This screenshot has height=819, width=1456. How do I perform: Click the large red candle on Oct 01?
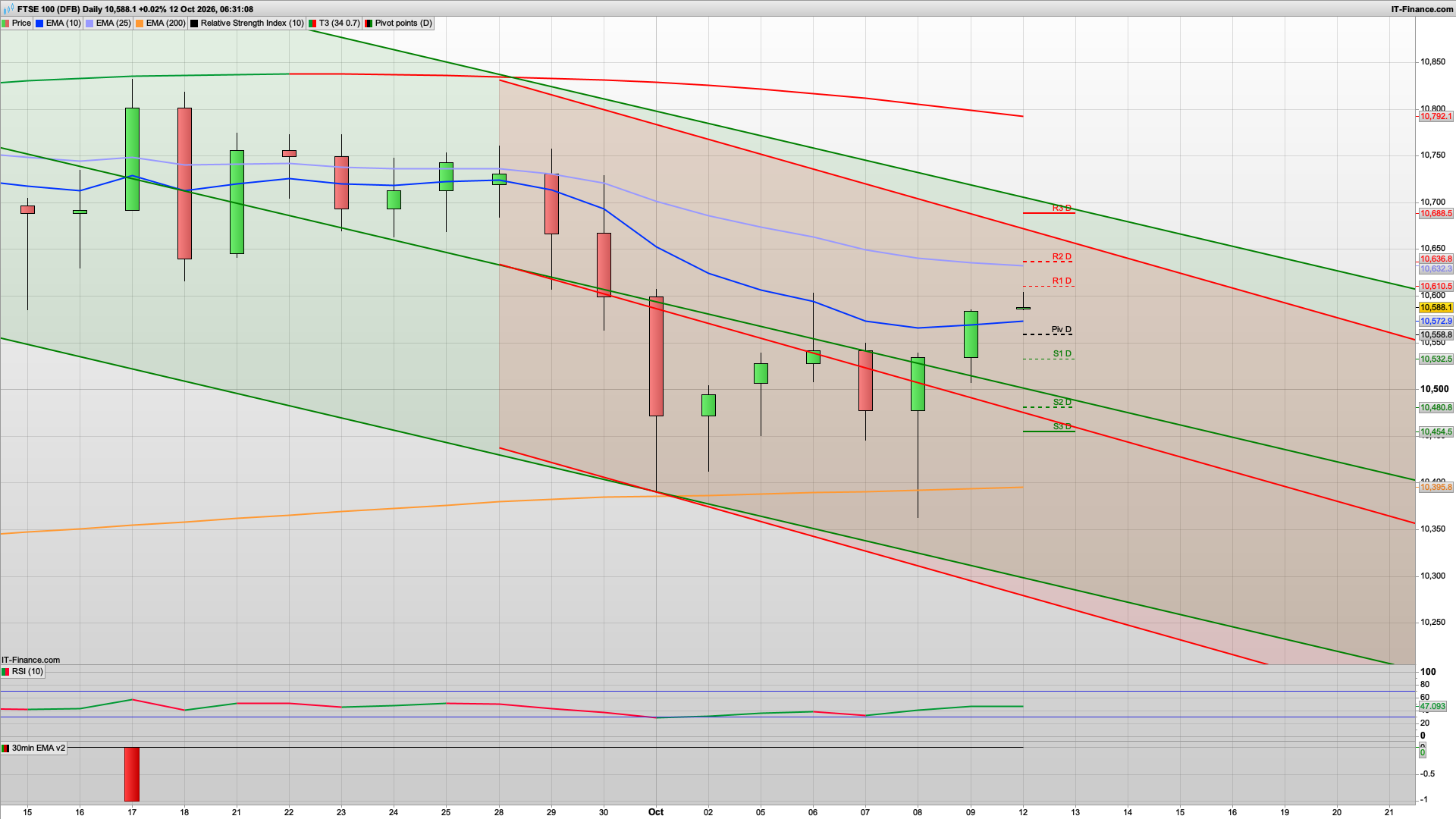pos(656,356)
